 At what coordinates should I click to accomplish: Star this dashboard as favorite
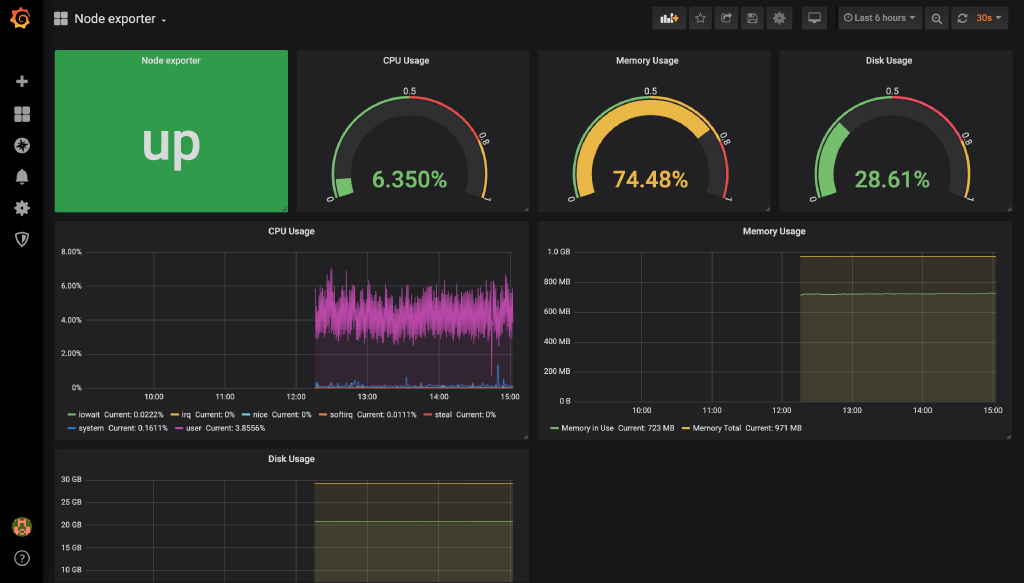[701, 18]
